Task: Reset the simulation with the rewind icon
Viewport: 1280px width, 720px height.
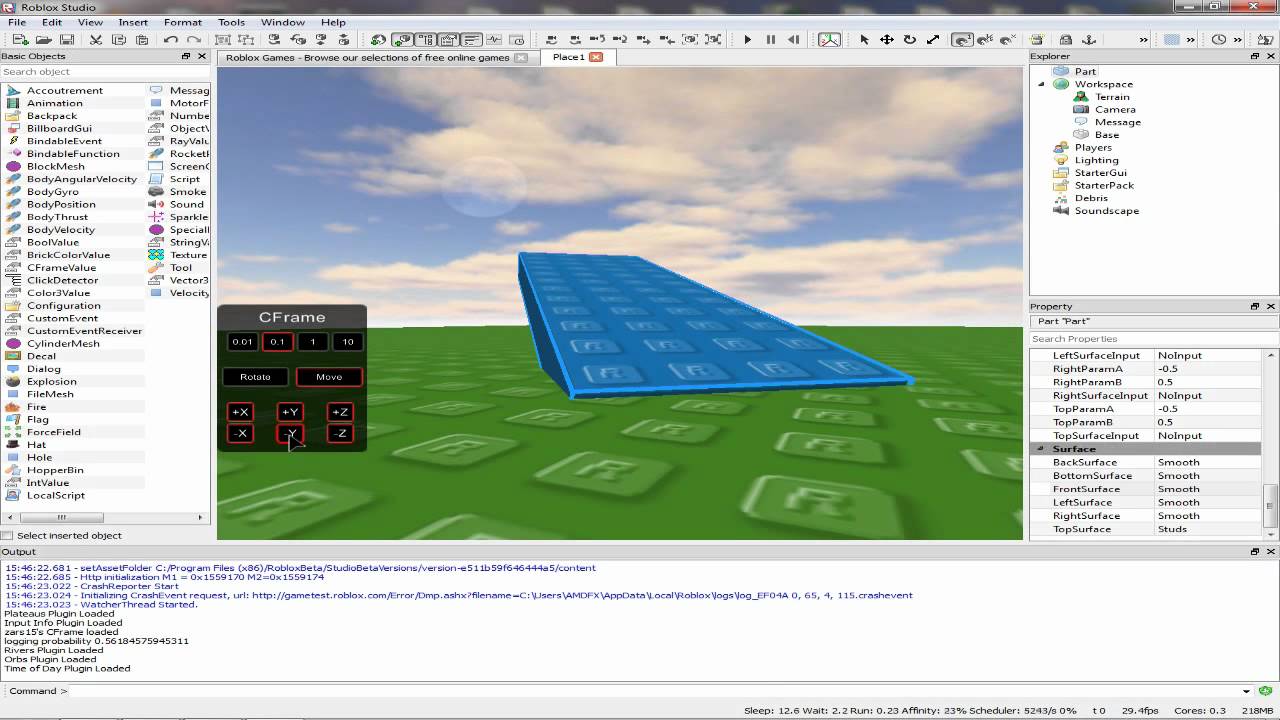Action: pyautogui.click(x=793, y=40)
